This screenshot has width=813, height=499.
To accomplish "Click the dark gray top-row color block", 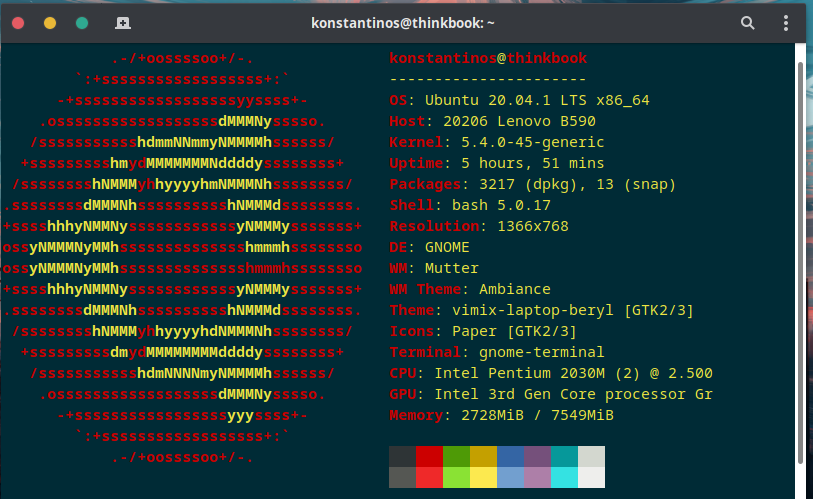I will pyautogui.click(x=402, y=456).
